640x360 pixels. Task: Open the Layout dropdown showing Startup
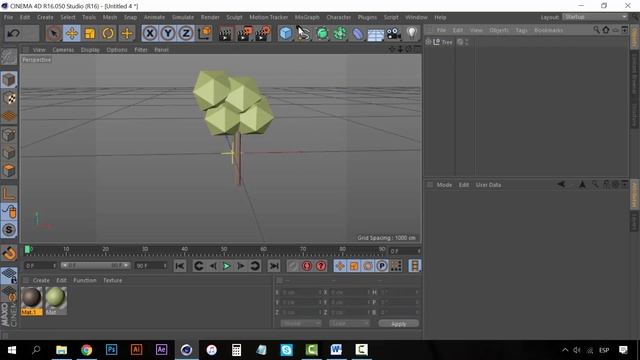595,17
